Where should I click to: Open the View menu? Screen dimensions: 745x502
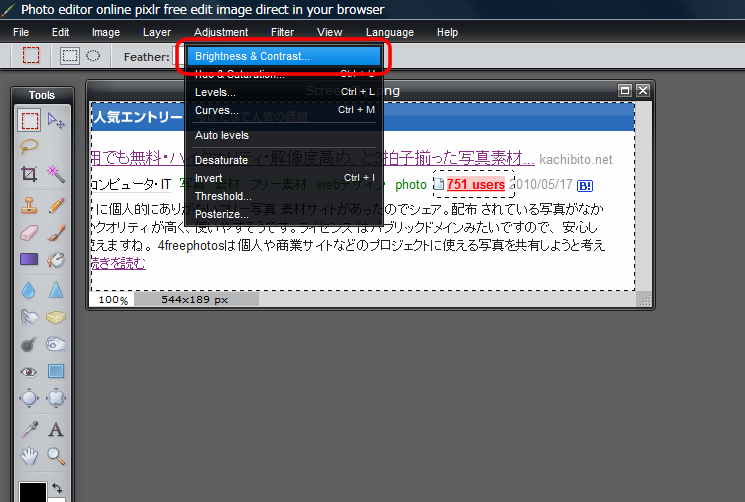330,32
